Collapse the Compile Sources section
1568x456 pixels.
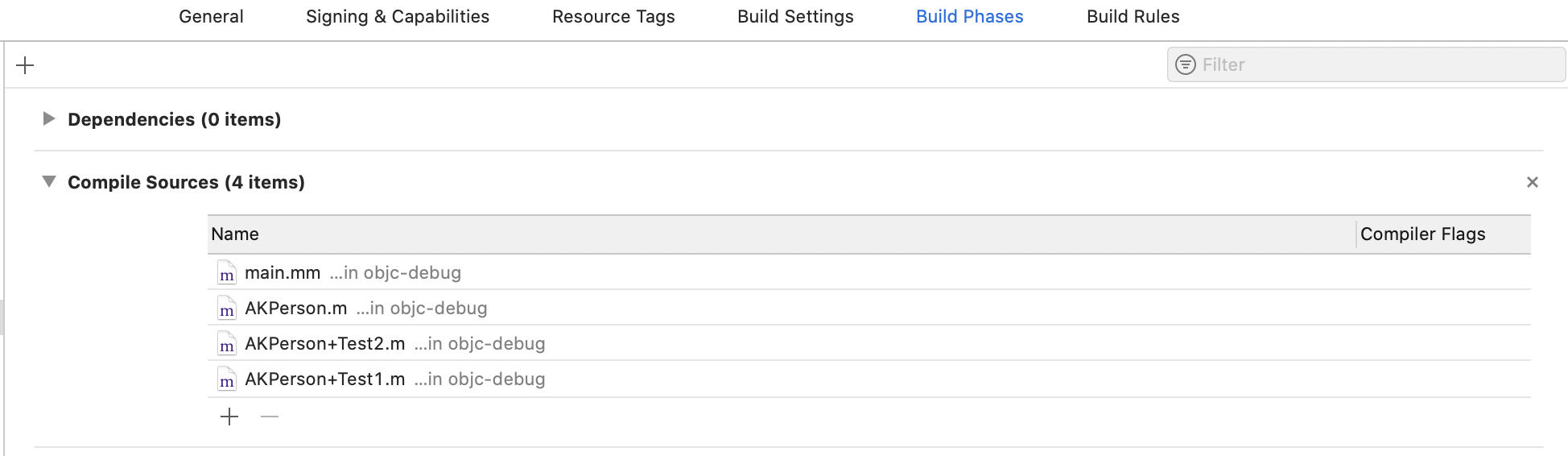click(x=49, y=182)
